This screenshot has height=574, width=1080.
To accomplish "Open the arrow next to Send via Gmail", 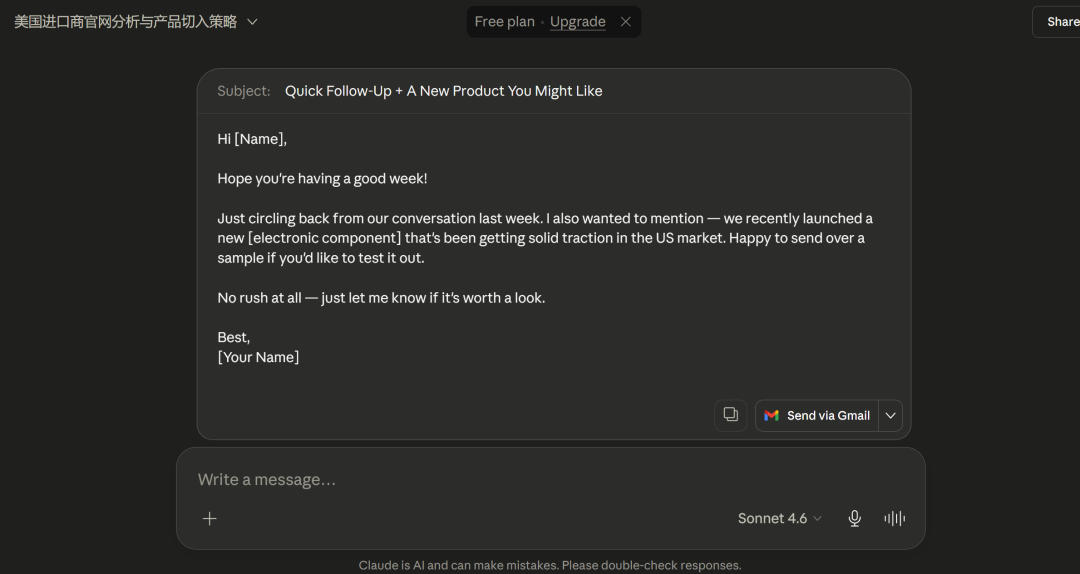I will (x=890, y=416).
